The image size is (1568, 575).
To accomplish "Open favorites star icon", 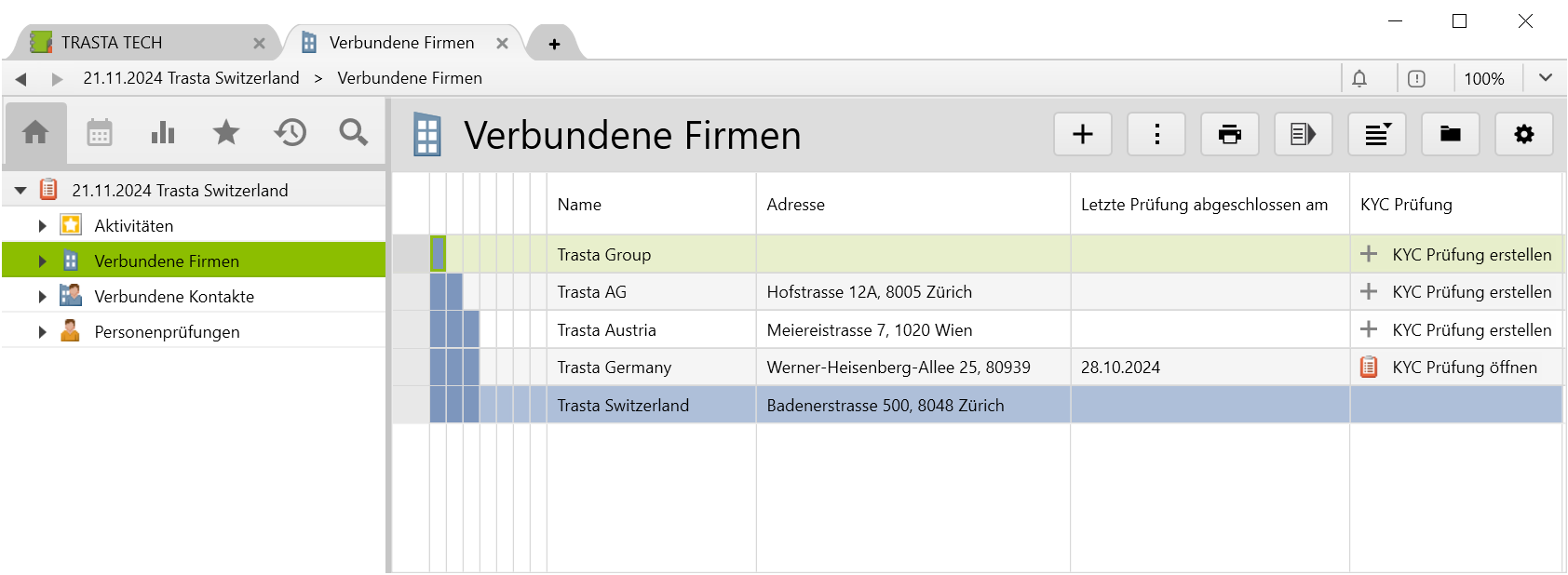I will (x=226, y=133).
